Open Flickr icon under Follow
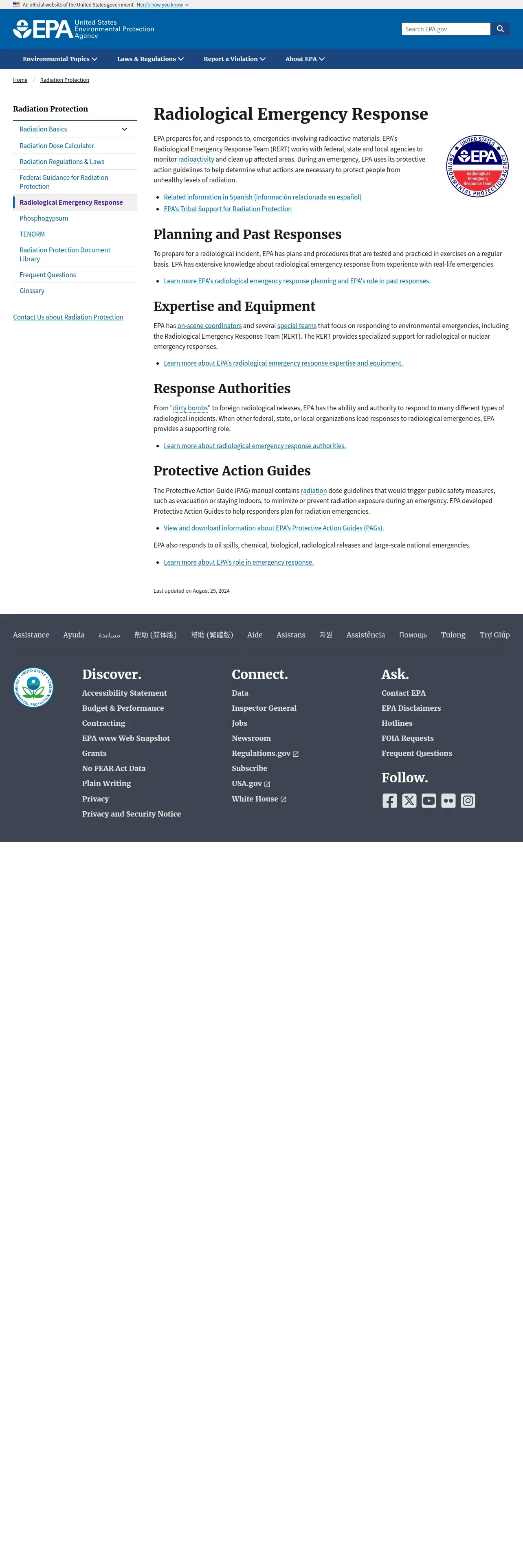Screen dimensions: 523x1568 tap(448, 800)
